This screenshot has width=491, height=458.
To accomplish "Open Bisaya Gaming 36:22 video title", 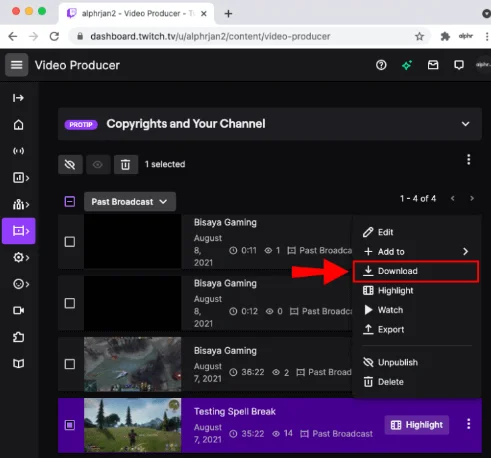I will point(225,351).
